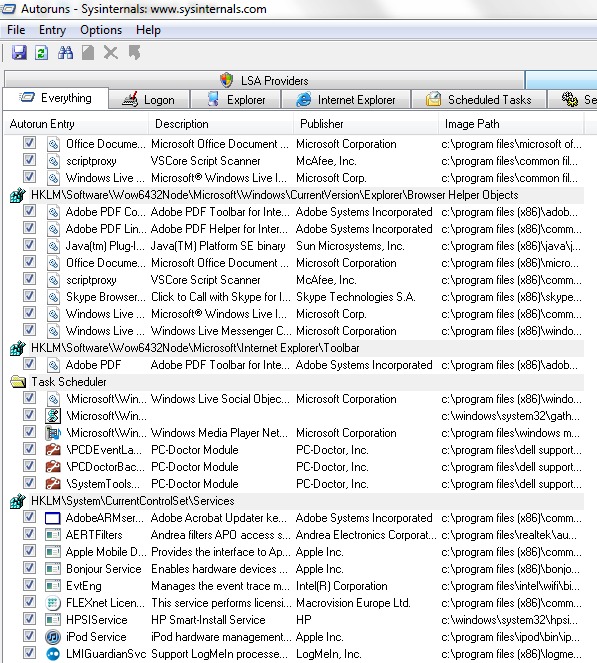The image size is (597, 663).
Task: Select the Everything tab
Action: pos(55,98)
